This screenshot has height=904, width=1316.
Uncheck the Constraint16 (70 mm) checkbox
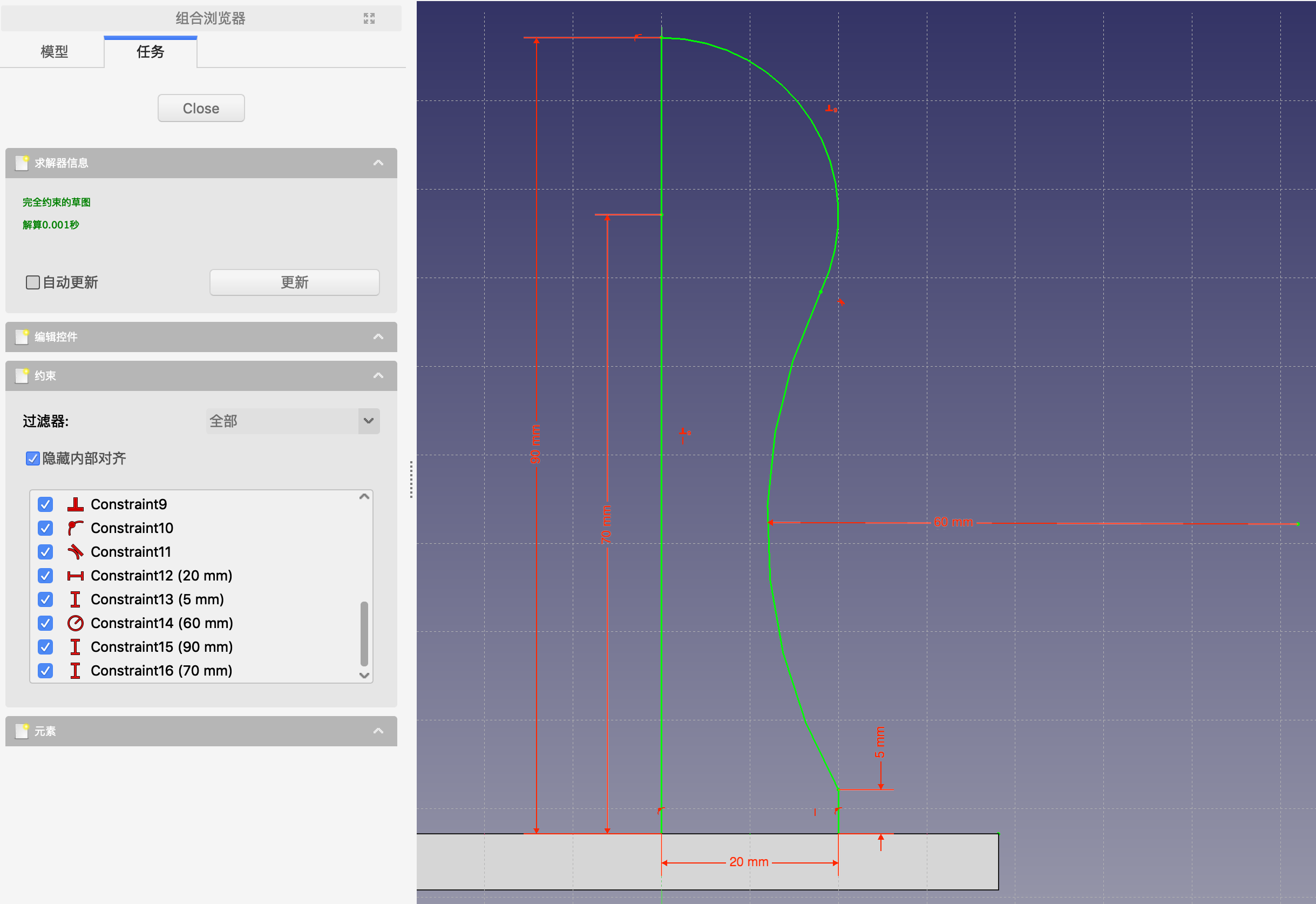coord(45,671)
